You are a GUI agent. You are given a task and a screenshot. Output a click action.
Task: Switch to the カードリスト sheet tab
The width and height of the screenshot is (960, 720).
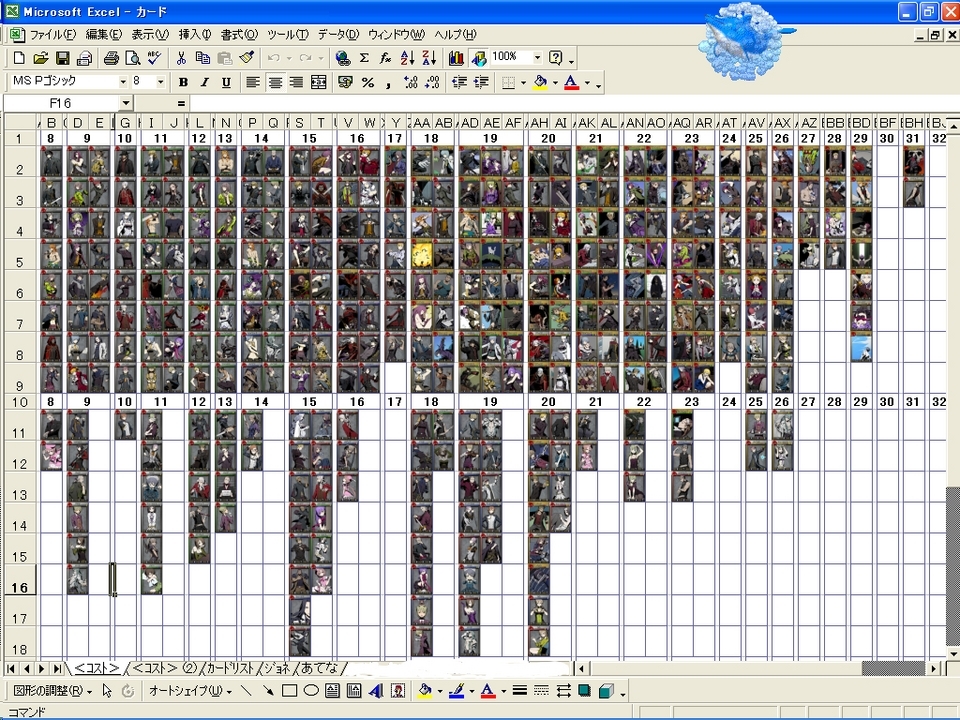[x=230, y=668]
